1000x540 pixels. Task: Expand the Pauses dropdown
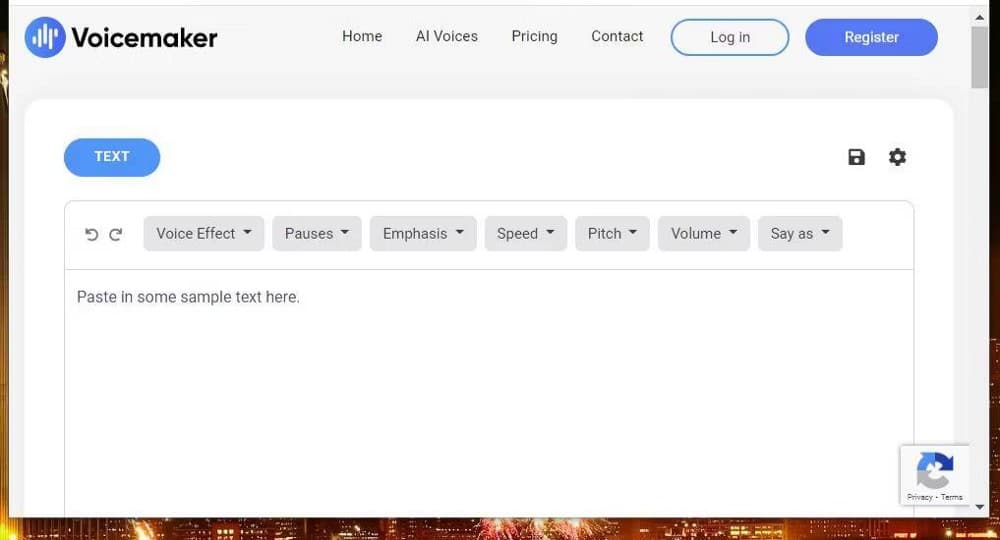(x=317, y=233)
